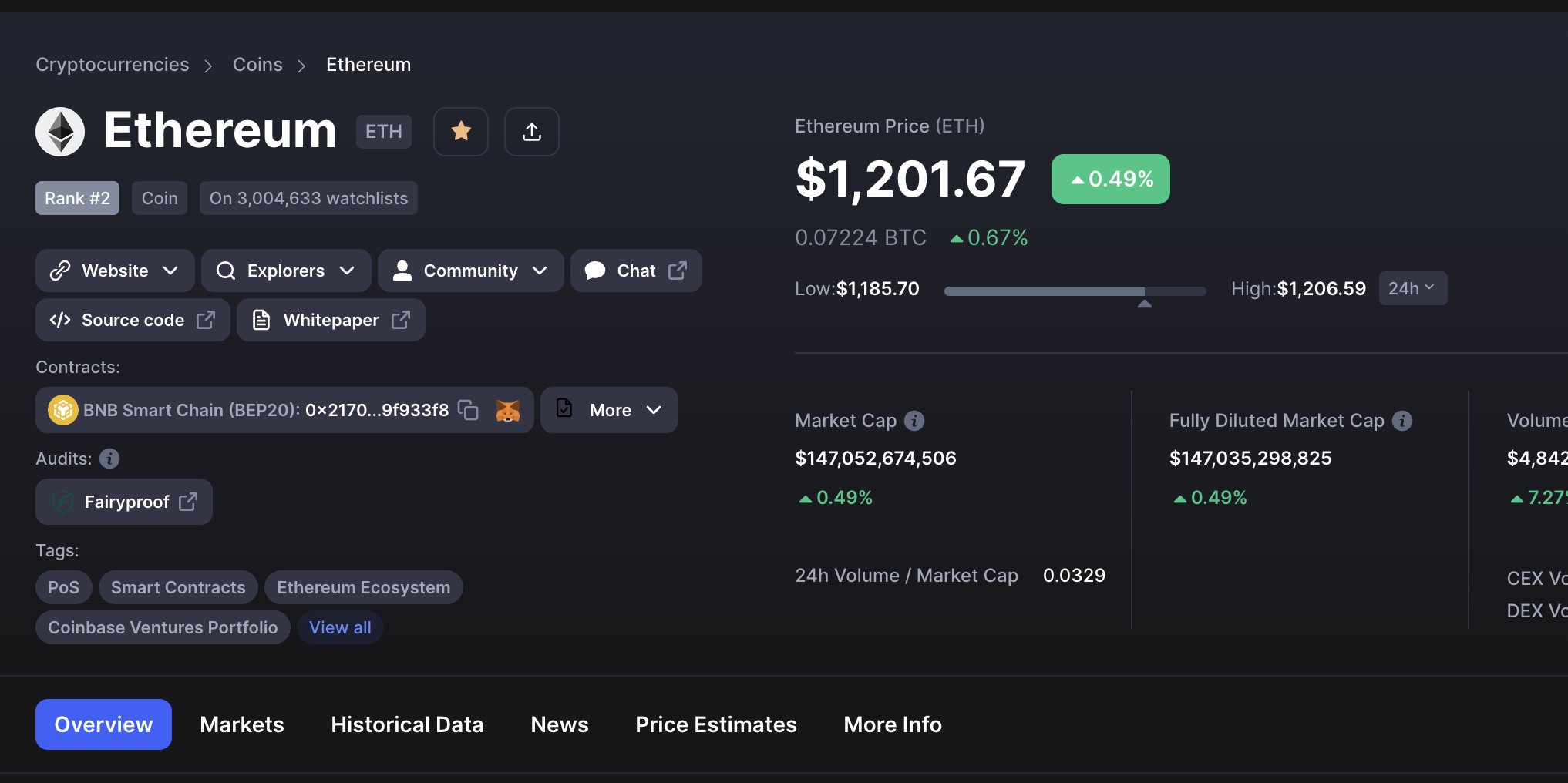Click the Rank #2 badge
Image resolution: width=1568 pixels, height=783 pixels.
(x=77, y=198)
